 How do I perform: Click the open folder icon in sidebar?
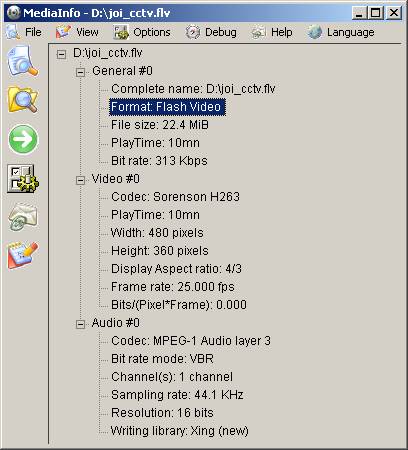23,100
